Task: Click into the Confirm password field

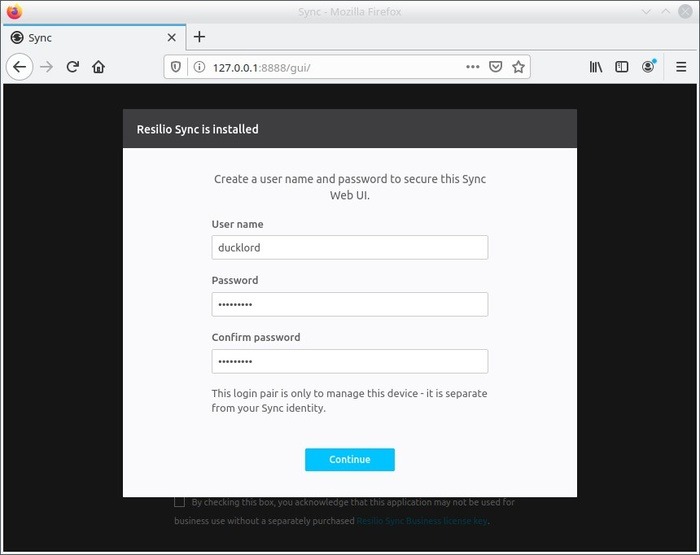Action: click(x=350, y=361)
